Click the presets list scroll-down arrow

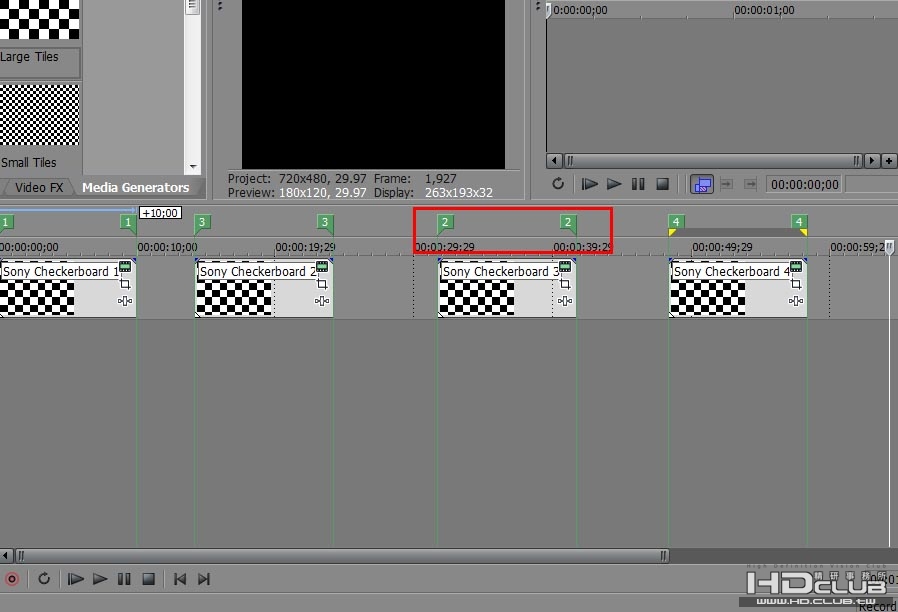(x=193, y=167)
